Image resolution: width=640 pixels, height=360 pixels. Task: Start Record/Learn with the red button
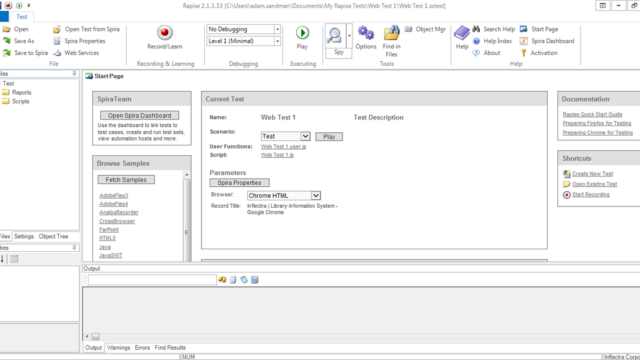(x=164, y=33)
